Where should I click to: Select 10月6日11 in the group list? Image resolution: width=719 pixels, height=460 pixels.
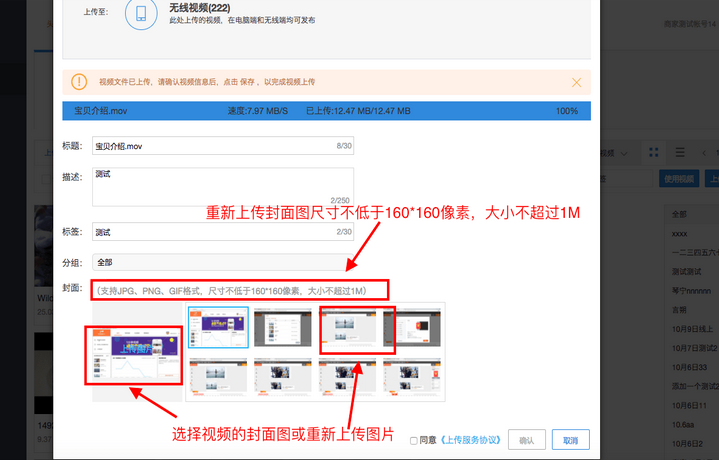(x=690, y=405)
